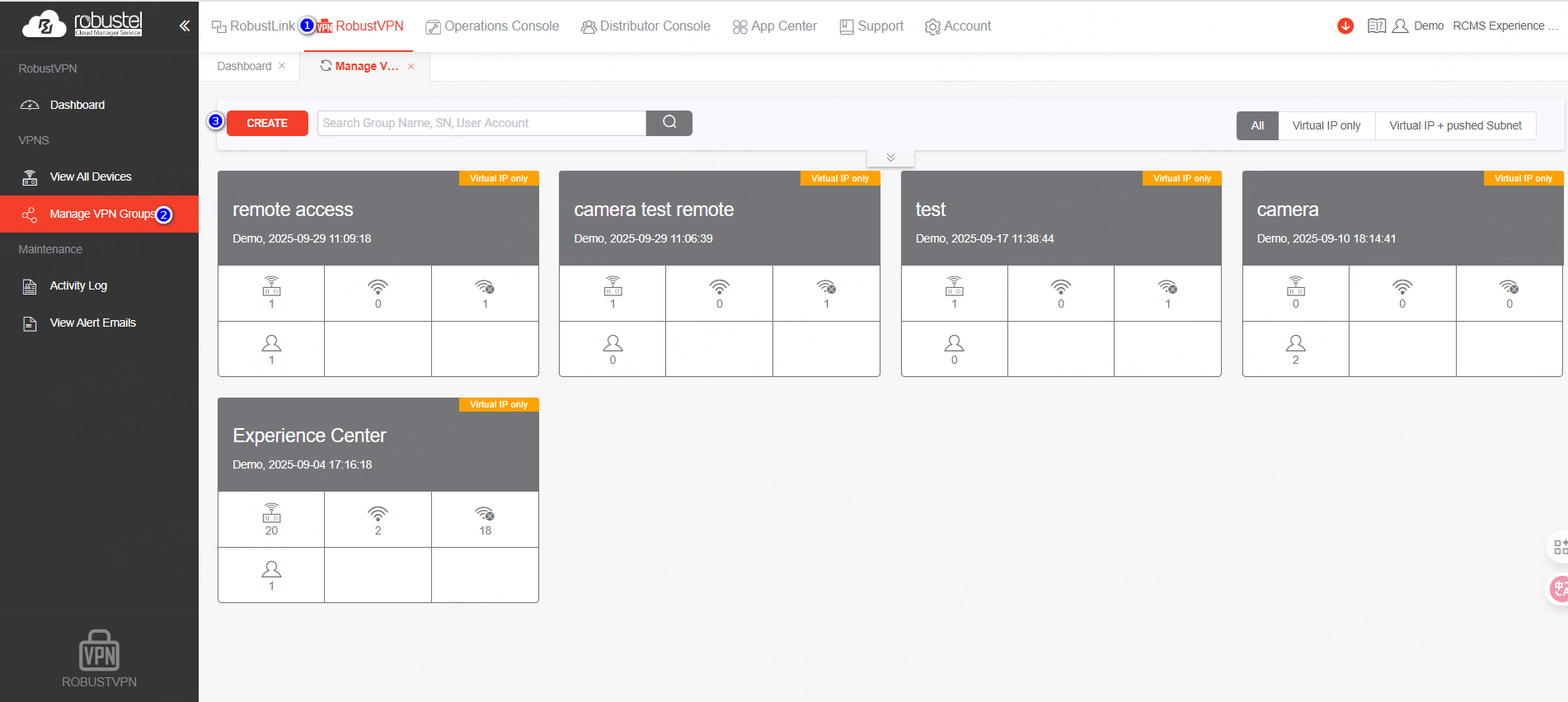The height and width of the screenshot is (702, 1568).
Task: Select the All filter option
Action: coord(1257,125)
